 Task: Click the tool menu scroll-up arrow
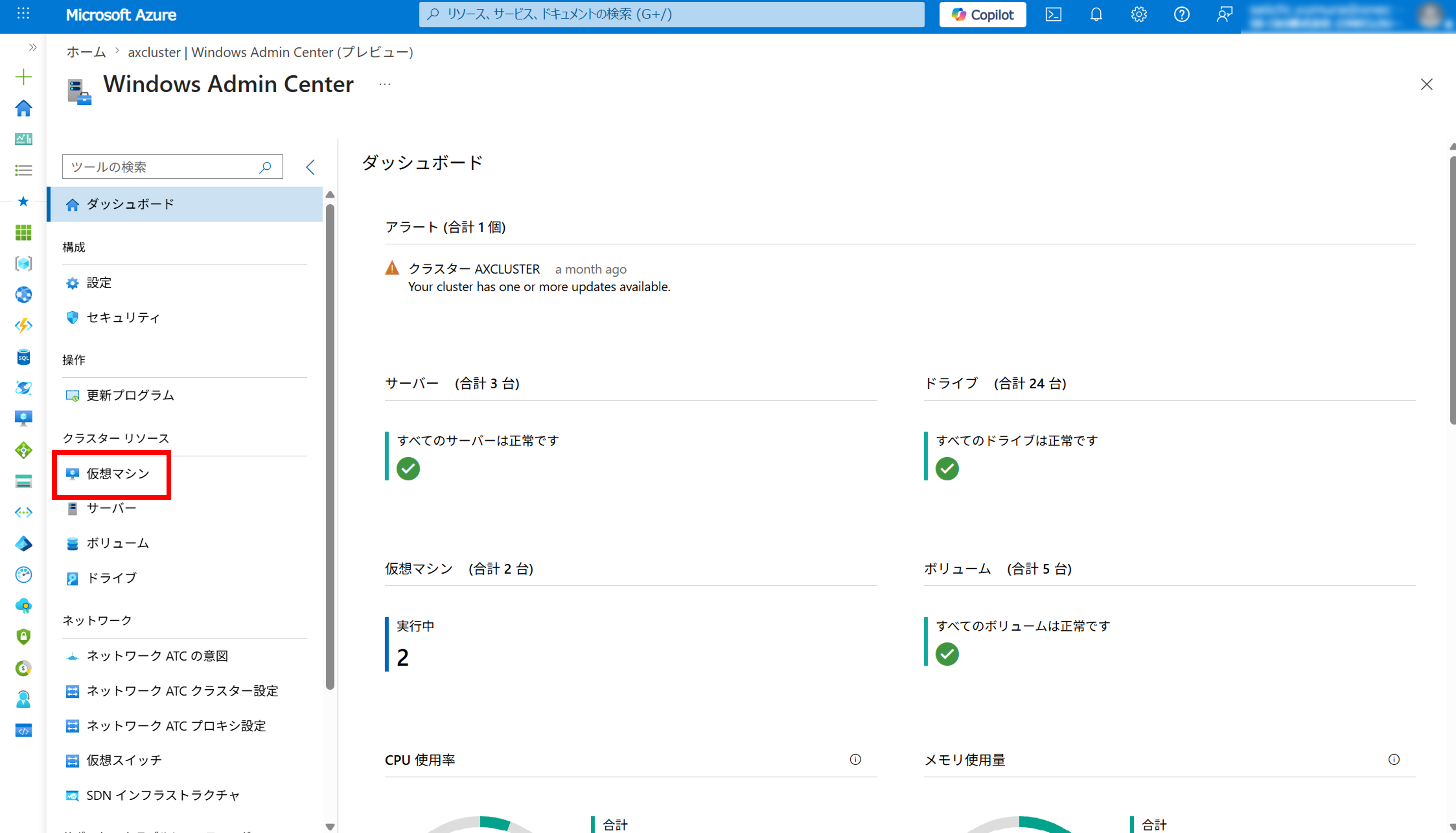pos(330,195)
